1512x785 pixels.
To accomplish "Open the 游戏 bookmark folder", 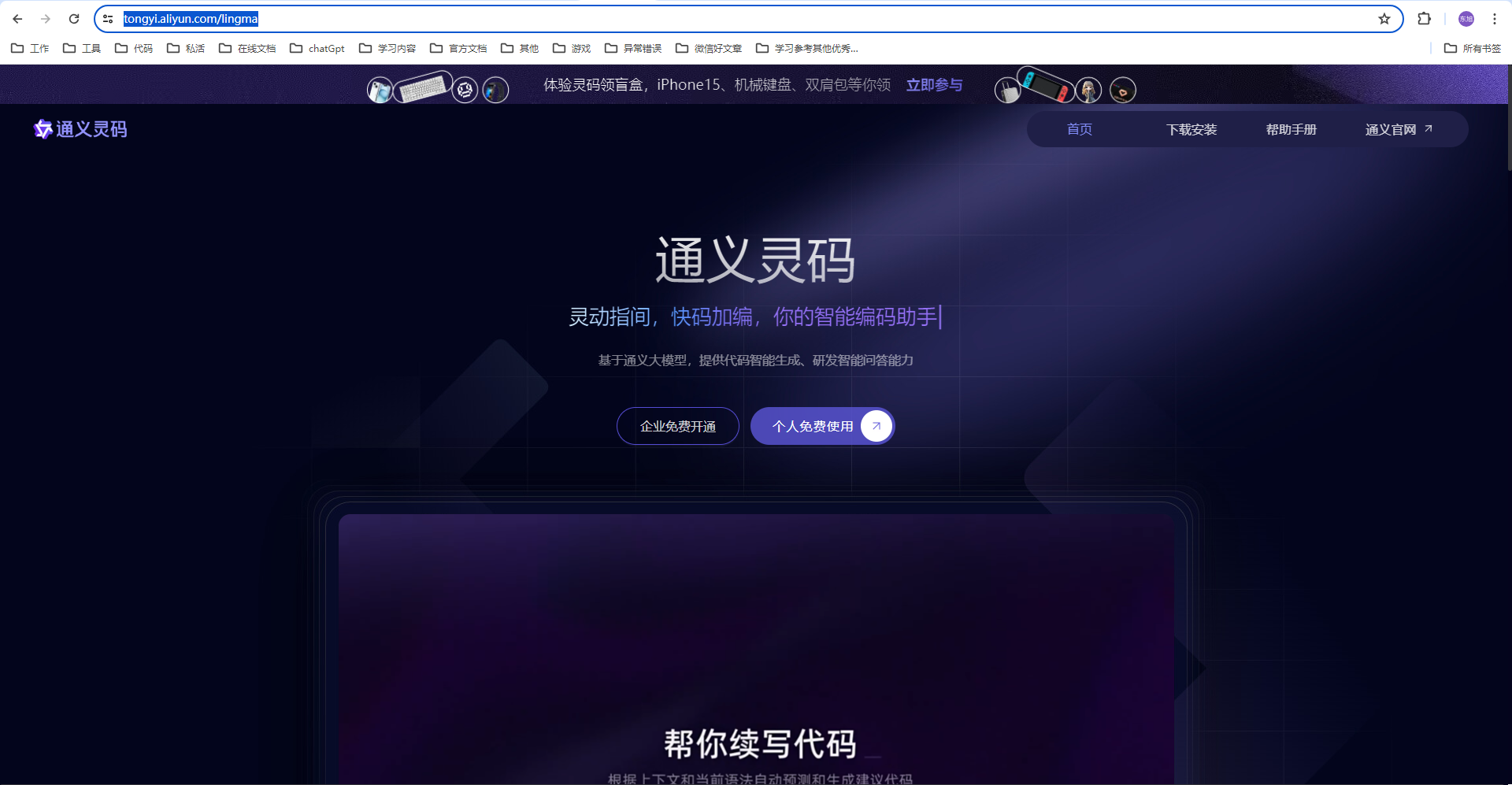I will coord(572,48).
